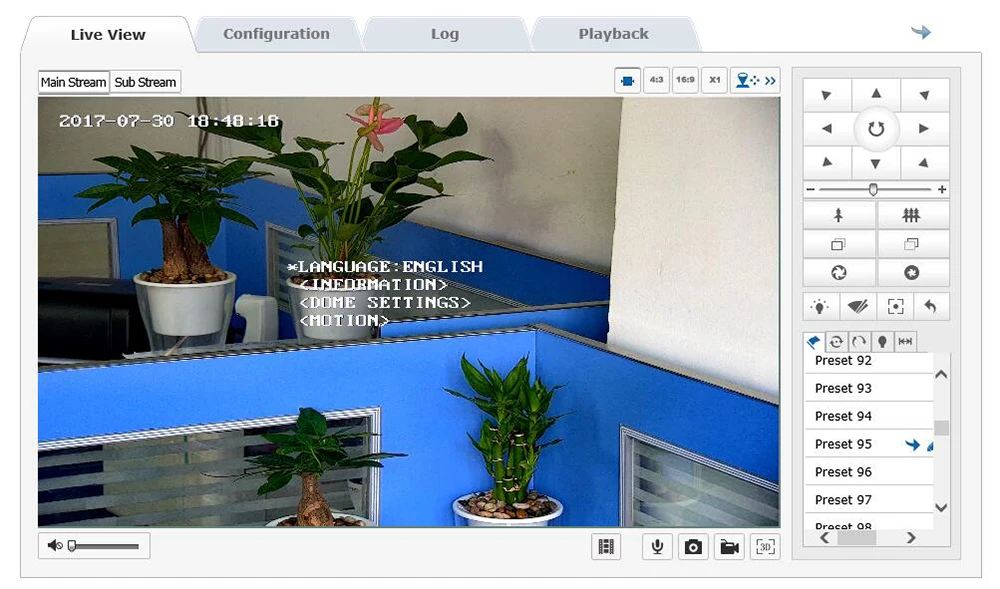Turn on the camera light bulb button
This screenshot has height=589, width=1000.
820,307
